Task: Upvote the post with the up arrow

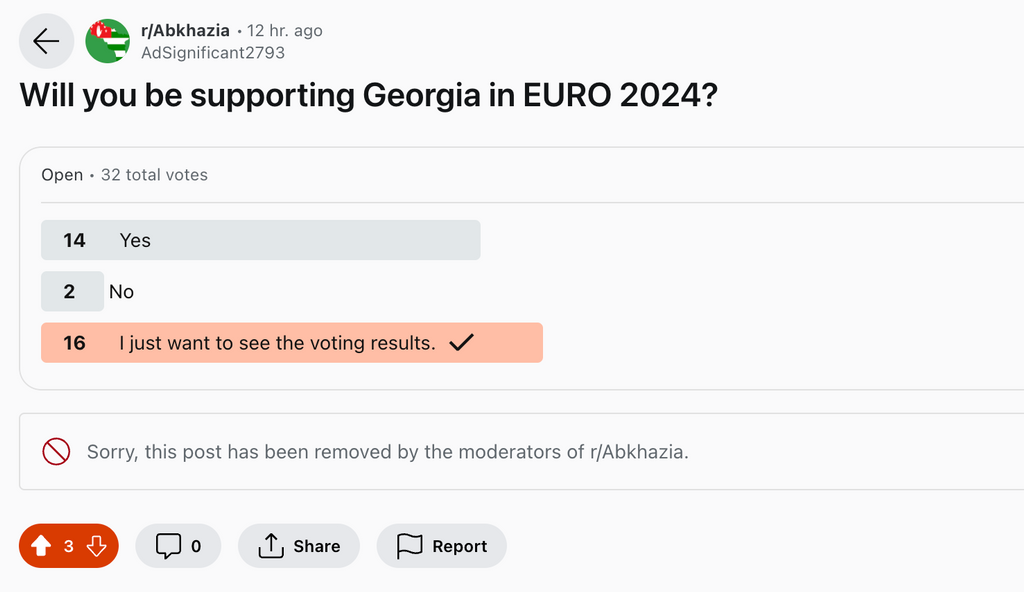Action: [41, 546]
